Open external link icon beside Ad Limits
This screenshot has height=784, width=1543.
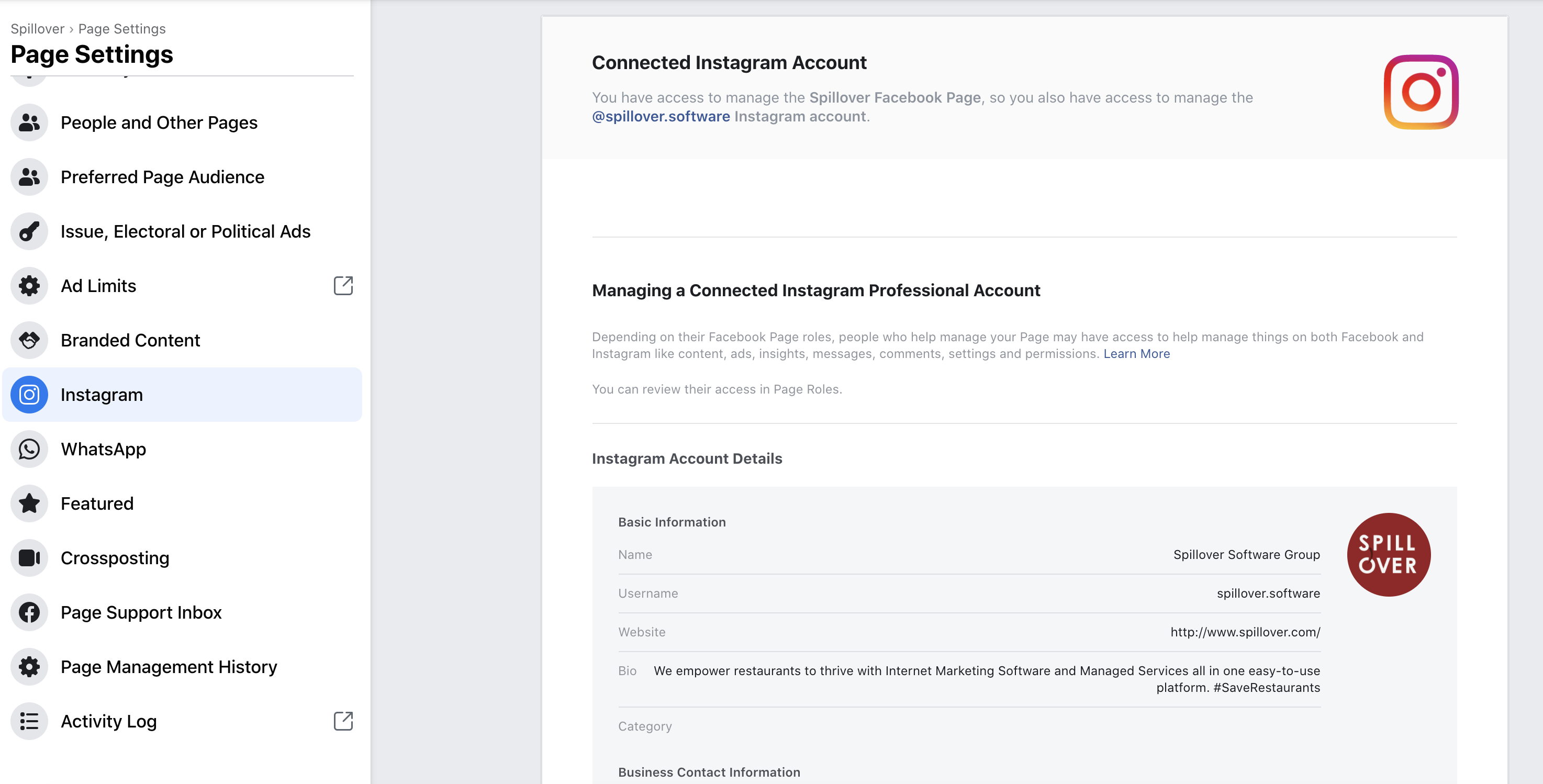click(x=343, y=286)
